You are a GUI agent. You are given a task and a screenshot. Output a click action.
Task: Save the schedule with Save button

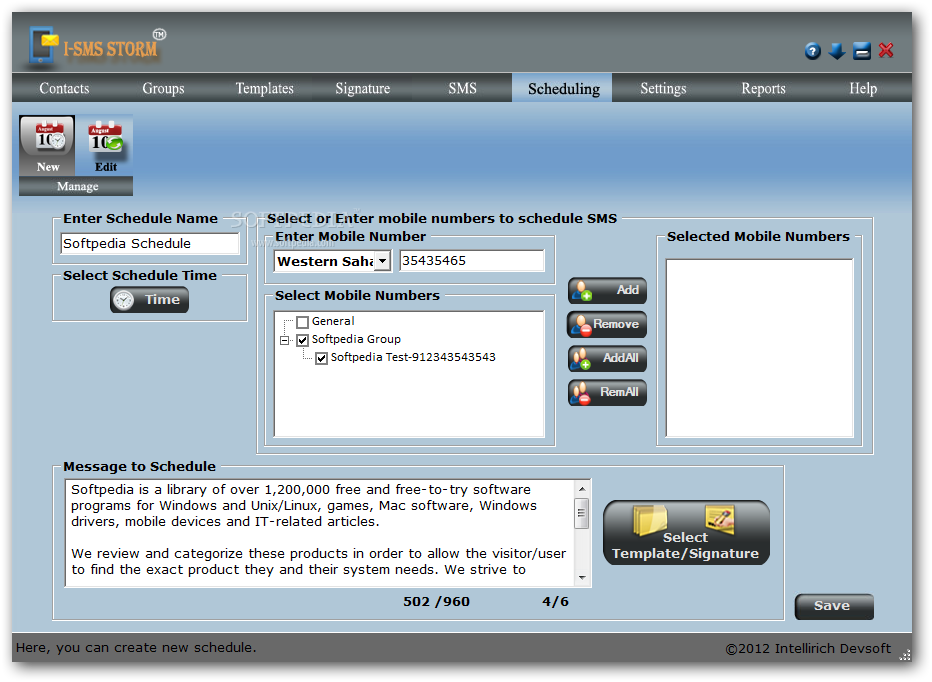coord(834,606)
